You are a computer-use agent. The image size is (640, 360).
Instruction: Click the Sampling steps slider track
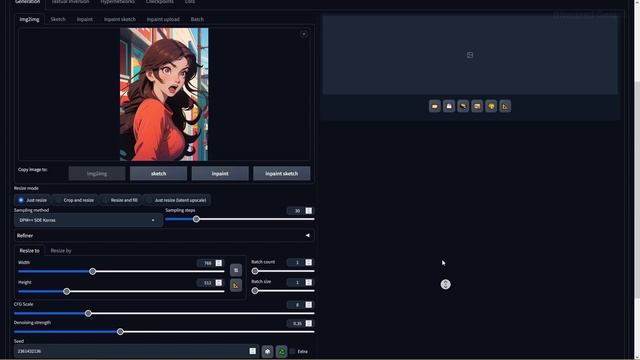[240, 219]
